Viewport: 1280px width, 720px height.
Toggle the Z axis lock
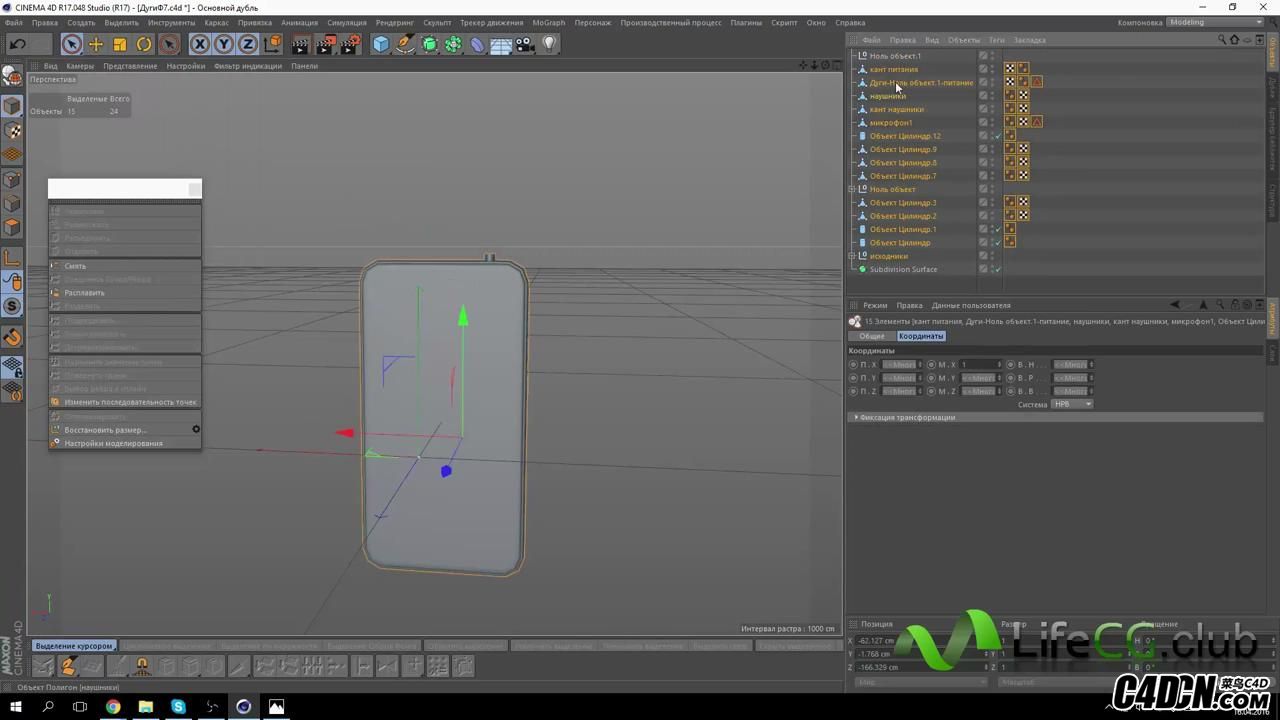248,44
